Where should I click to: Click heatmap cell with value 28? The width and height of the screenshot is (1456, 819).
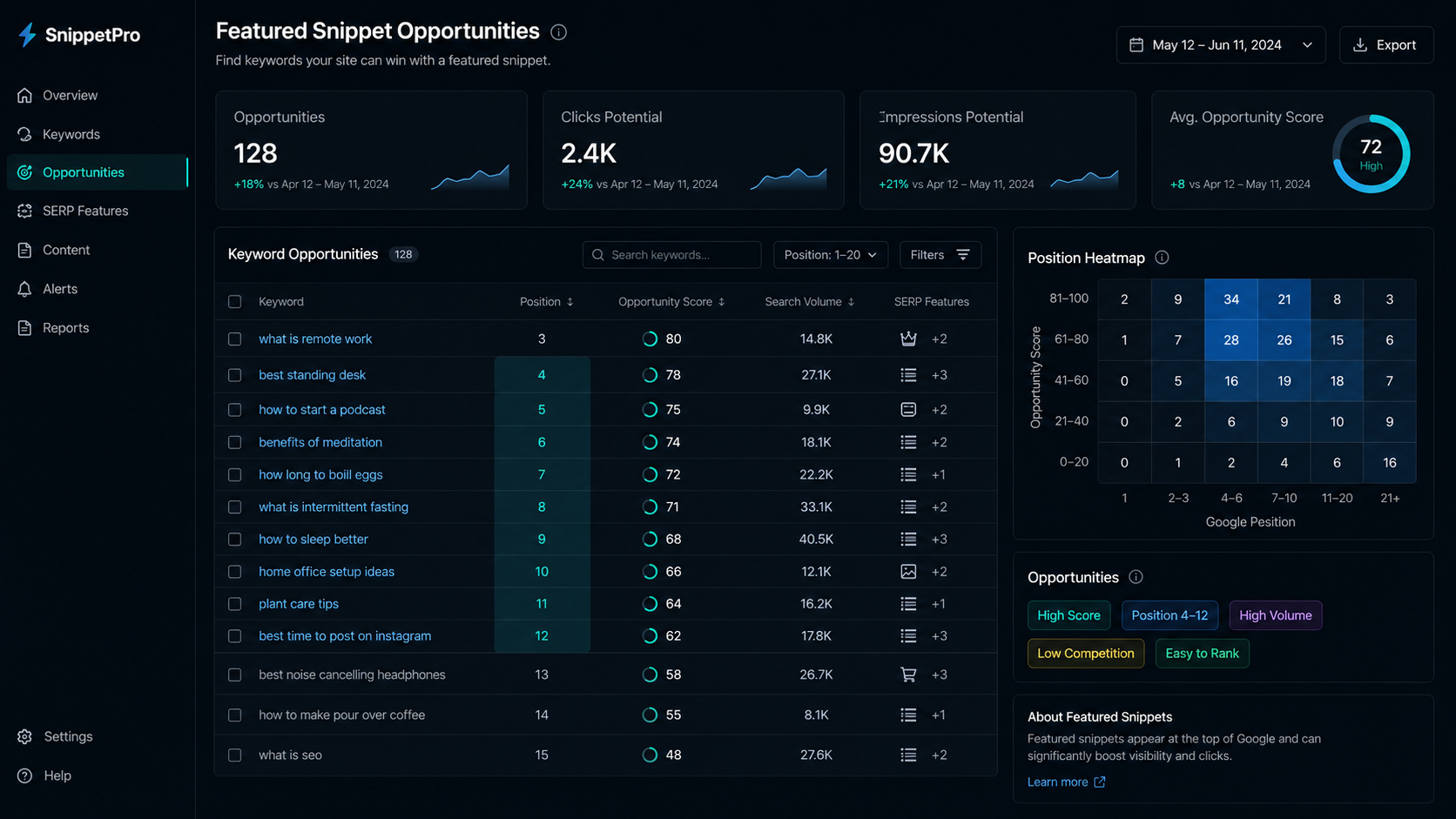[1230, 340]
